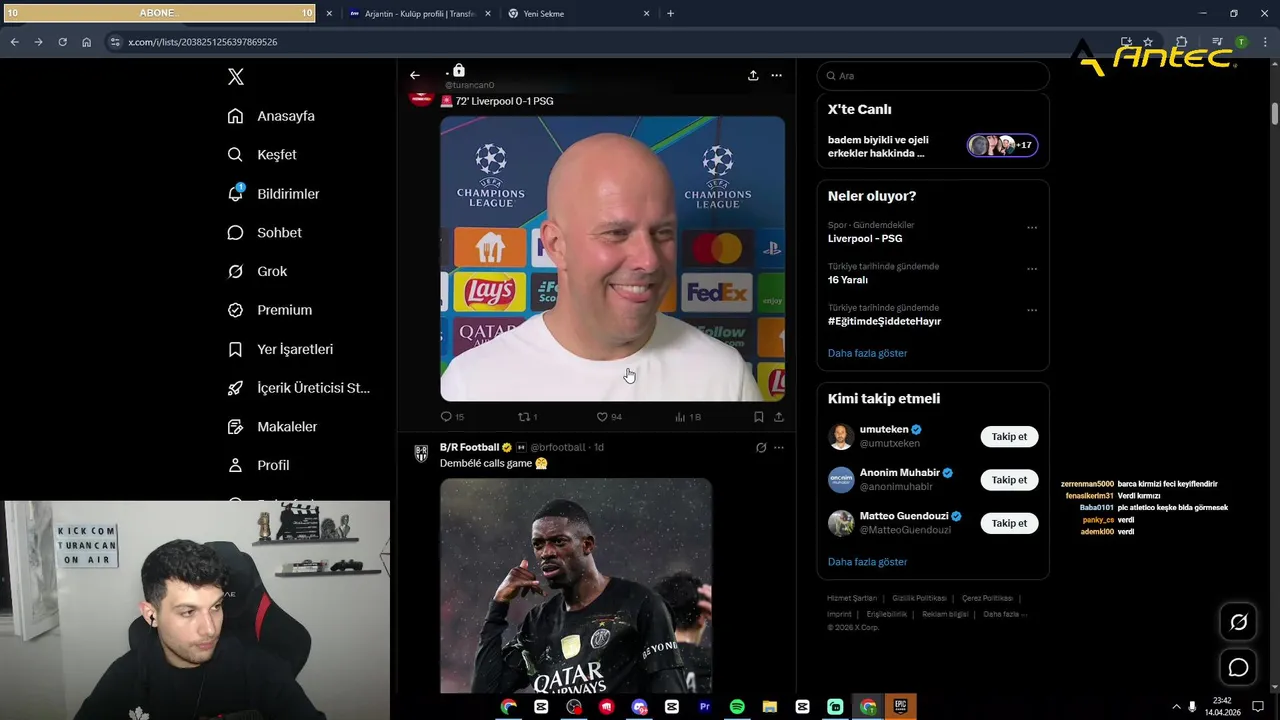This screenshot has height=720, width=1280.
Task: Click the Yer İşaretleri bookmark icon
Action: (236, 349)
